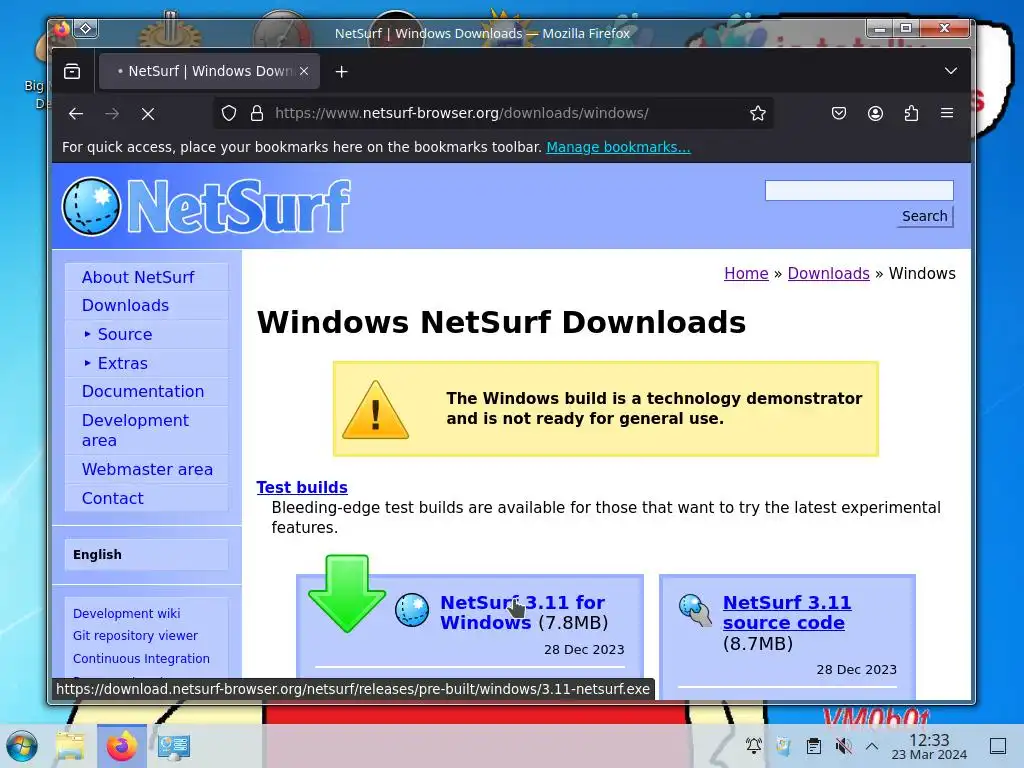Image resolution: width=1024 pixels, height=768 pixels.
Task: Open the Development wiki link
Action: click(127, 613)
